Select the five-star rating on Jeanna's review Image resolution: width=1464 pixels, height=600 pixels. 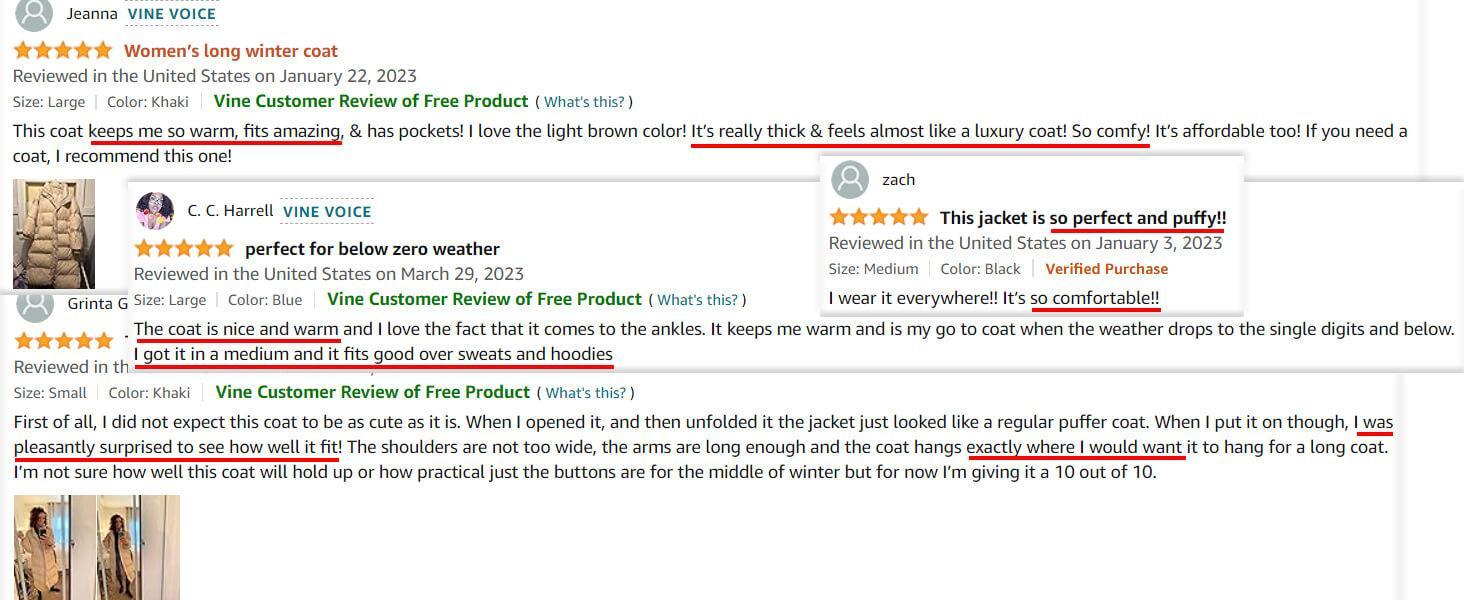coord(61,49)
